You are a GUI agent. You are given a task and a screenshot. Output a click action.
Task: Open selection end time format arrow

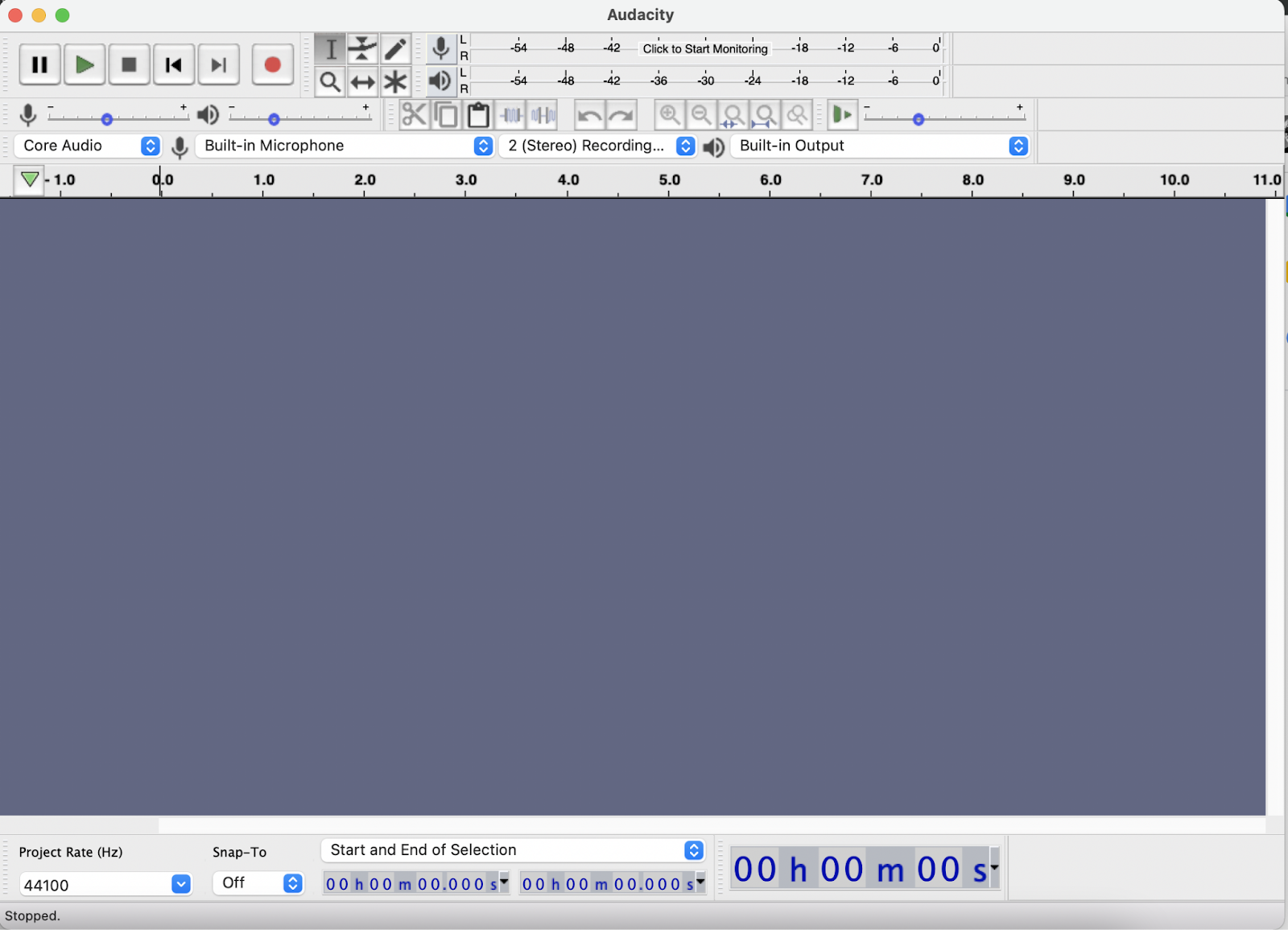(700, 881)
